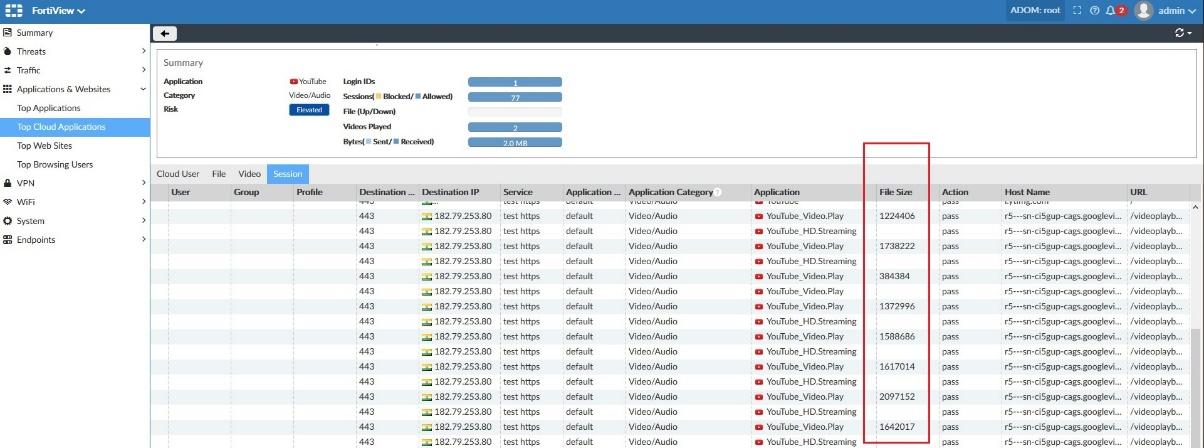1204x448 pixels.
Task: Open the help question mark icon
Action: [x=1094, y=11]
